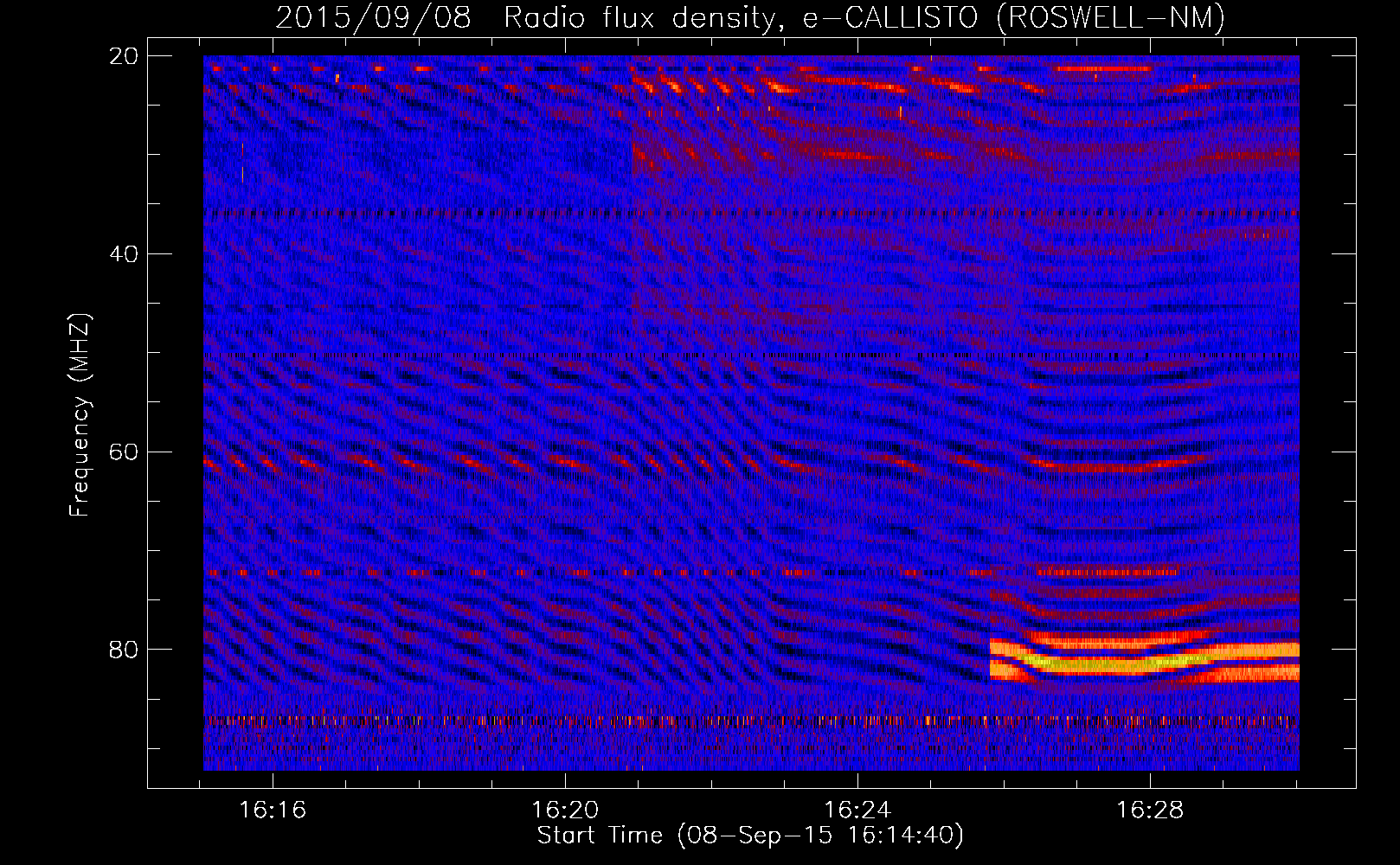Click the 80 MHz frequency tick label
This screenshot has width=1400, height=865.
(x=124, y=650)
